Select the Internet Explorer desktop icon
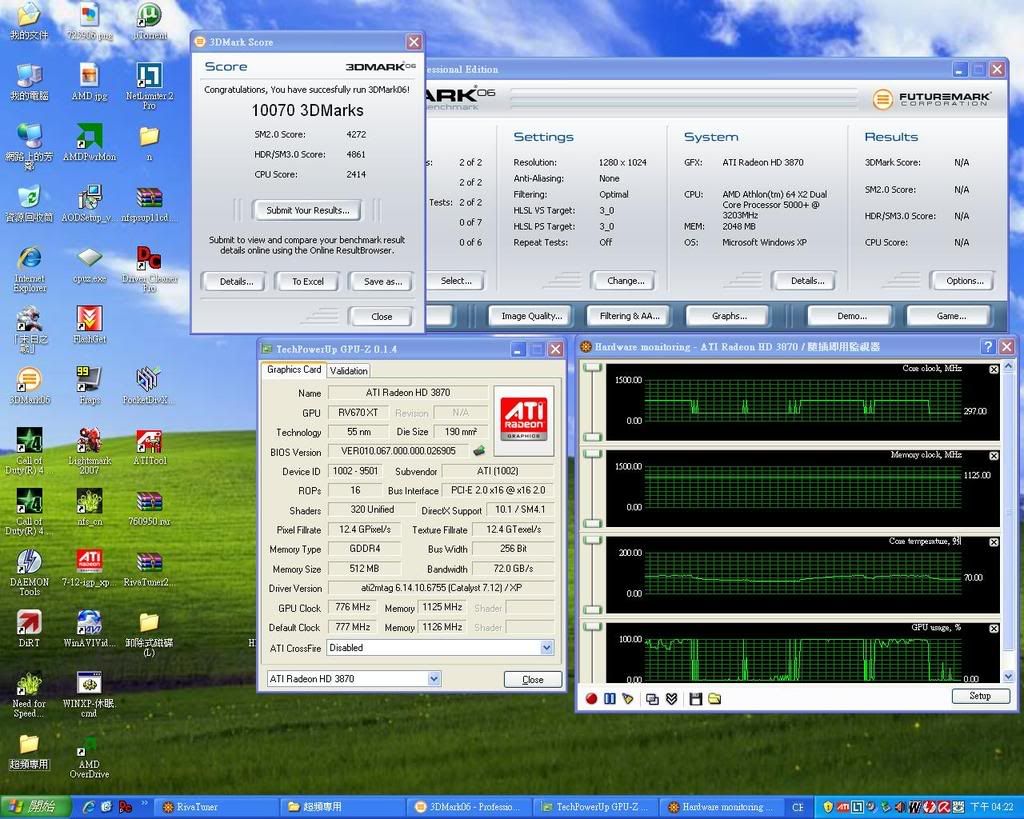Viewport: 1024px width, 819px height. tap(29, 268)
